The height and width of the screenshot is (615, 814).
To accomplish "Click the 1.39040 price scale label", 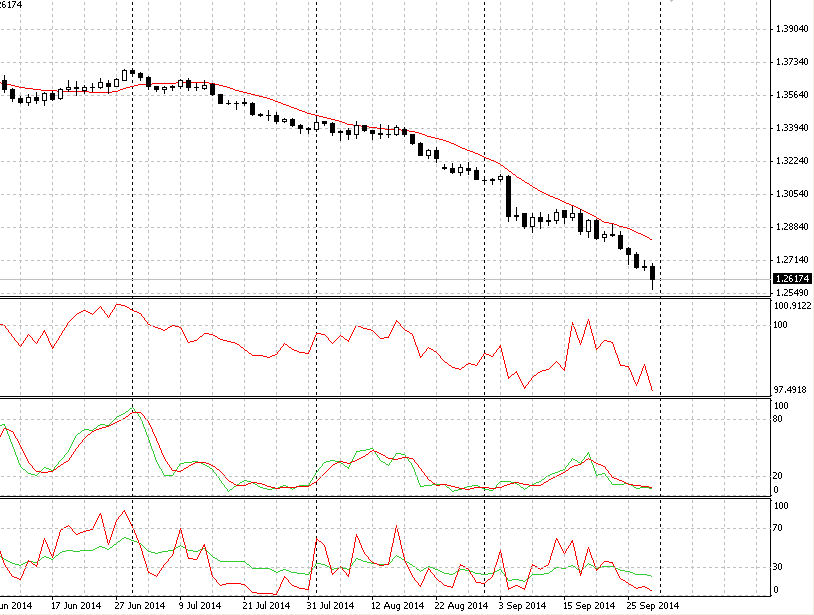I will tap(792, 29).
